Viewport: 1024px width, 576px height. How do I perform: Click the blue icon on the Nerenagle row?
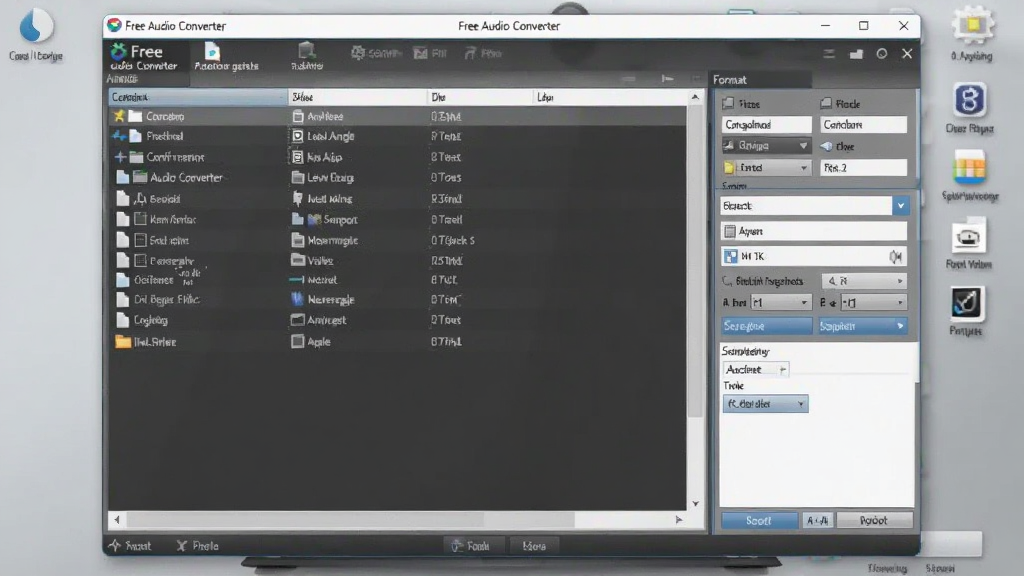[297, 299]
